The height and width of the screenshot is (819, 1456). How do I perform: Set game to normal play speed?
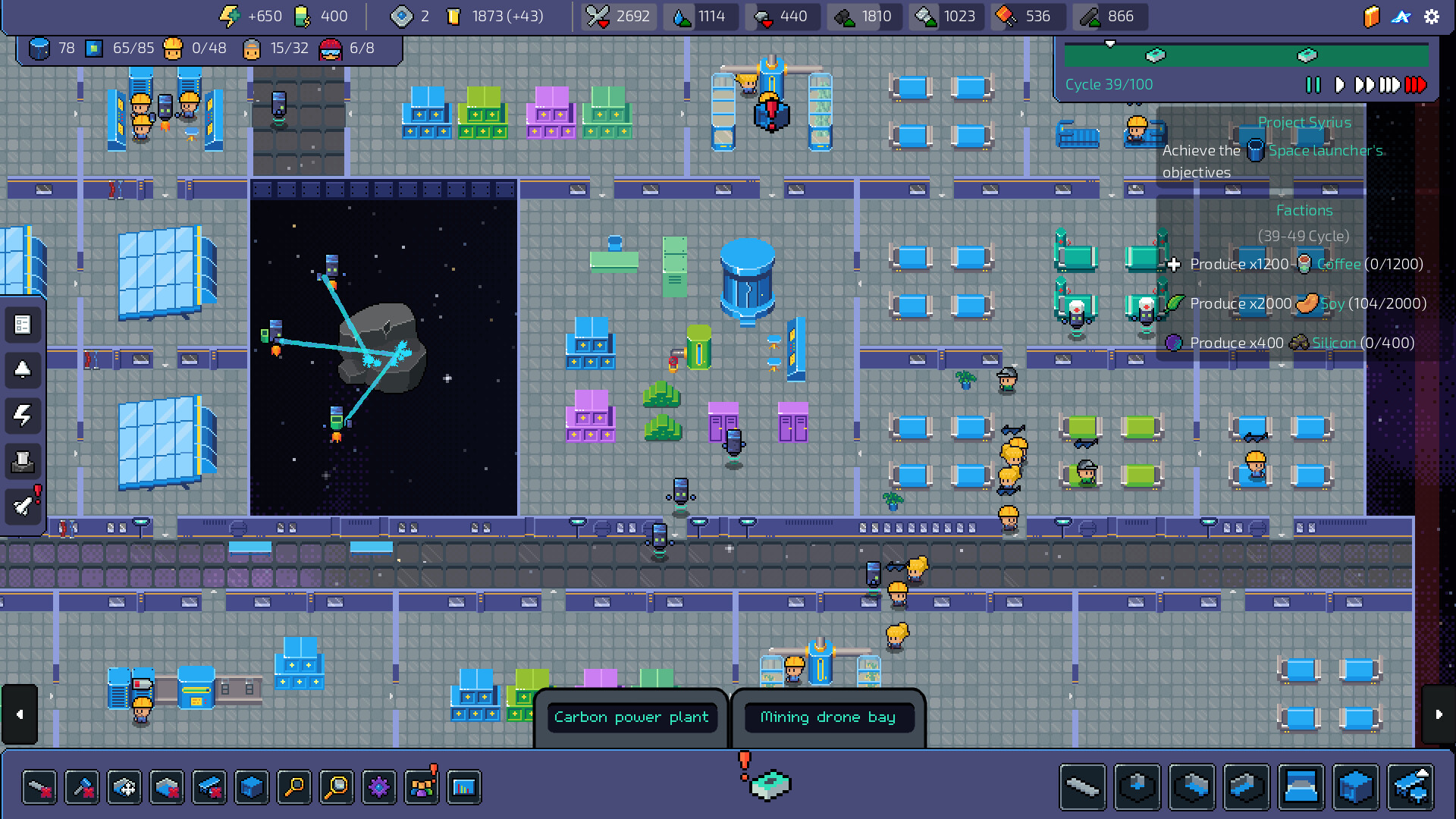click(1340, 85)
